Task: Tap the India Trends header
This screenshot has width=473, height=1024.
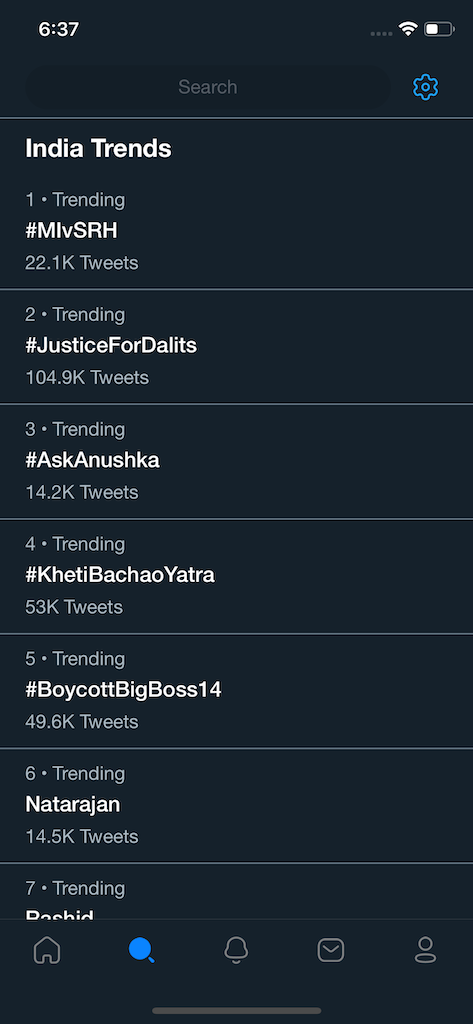Action: (x=98, y=149)
